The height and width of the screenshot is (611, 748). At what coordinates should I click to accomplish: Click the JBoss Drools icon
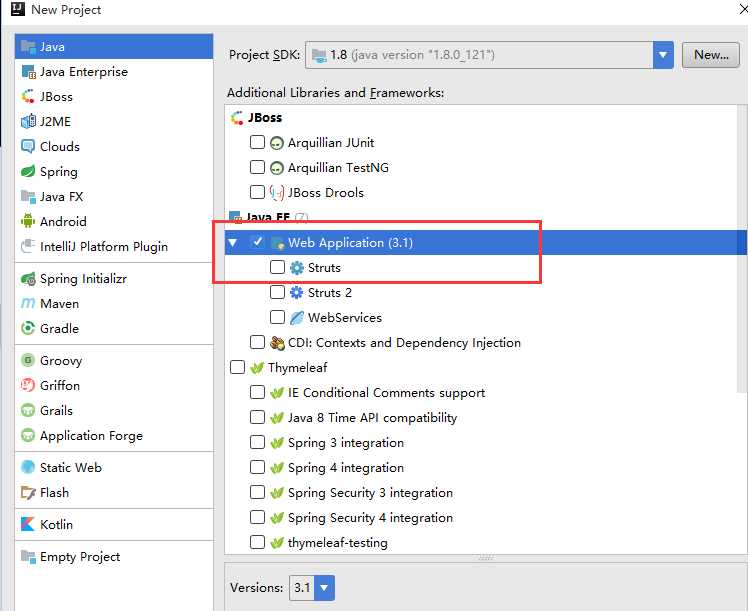(277, 192)
